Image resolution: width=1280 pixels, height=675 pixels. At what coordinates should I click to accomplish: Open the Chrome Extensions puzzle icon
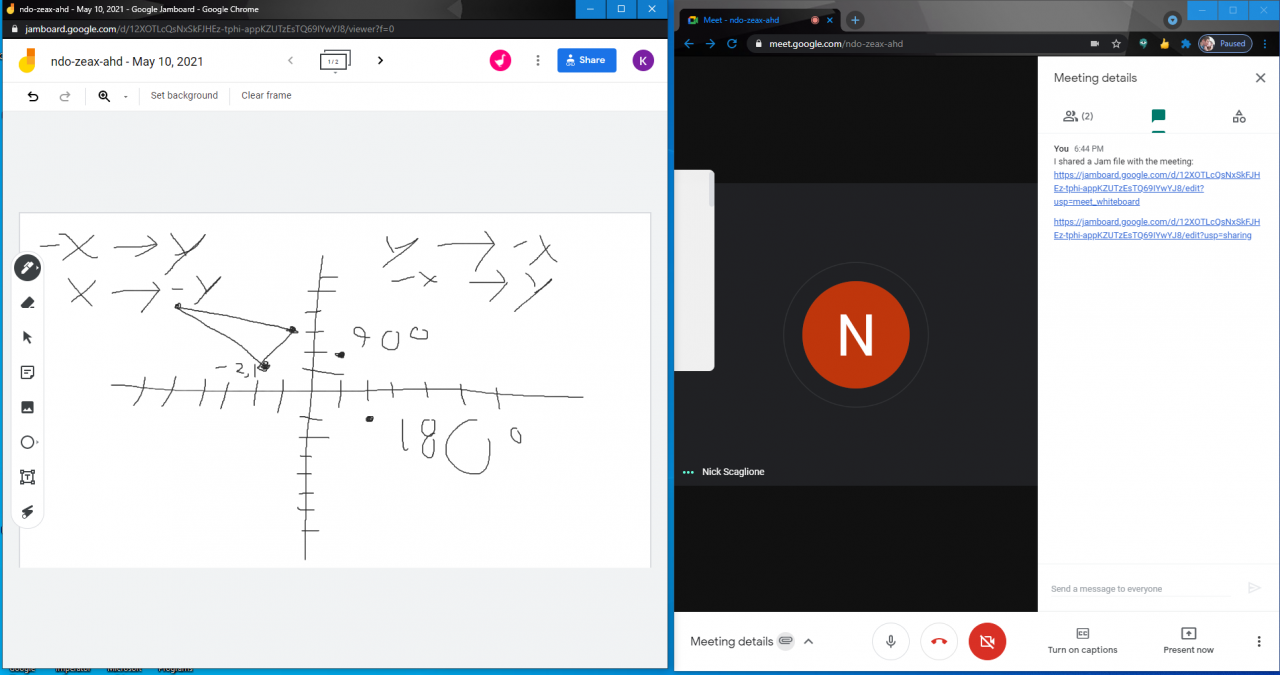tap(1186, 44)
